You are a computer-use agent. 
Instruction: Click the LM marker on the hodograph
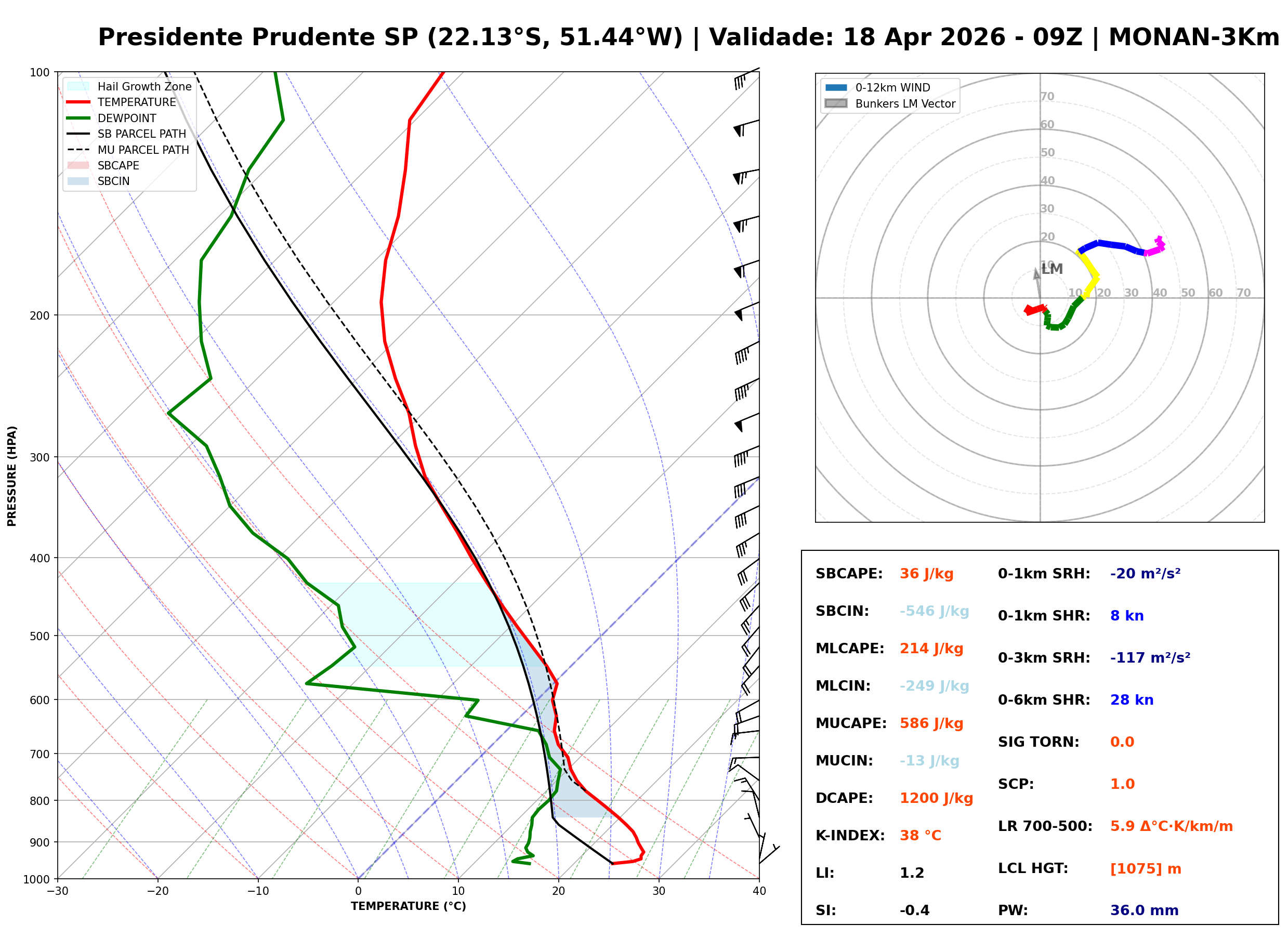click(x=1052, y=269)
